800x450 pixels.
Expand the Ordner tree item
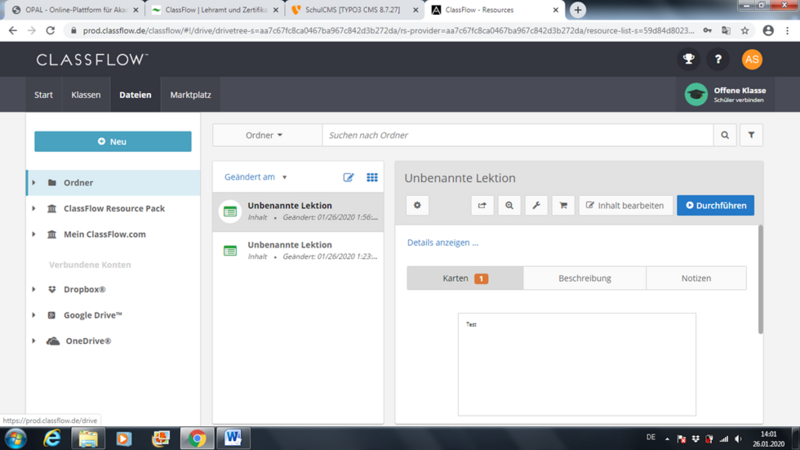[34, 183]
